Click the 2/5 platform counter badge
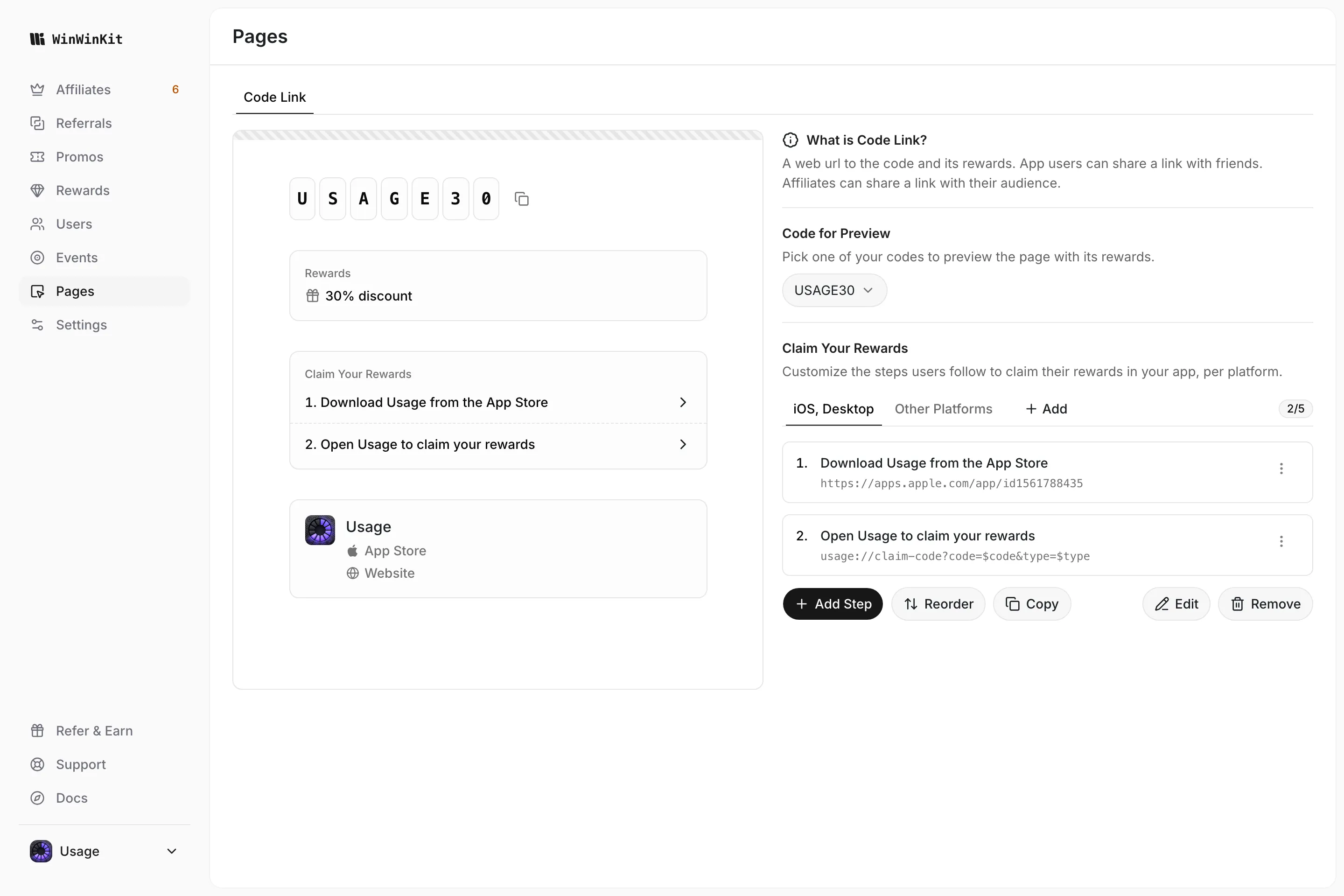Screen dimensions: 1344x896 pos(1295,409)
